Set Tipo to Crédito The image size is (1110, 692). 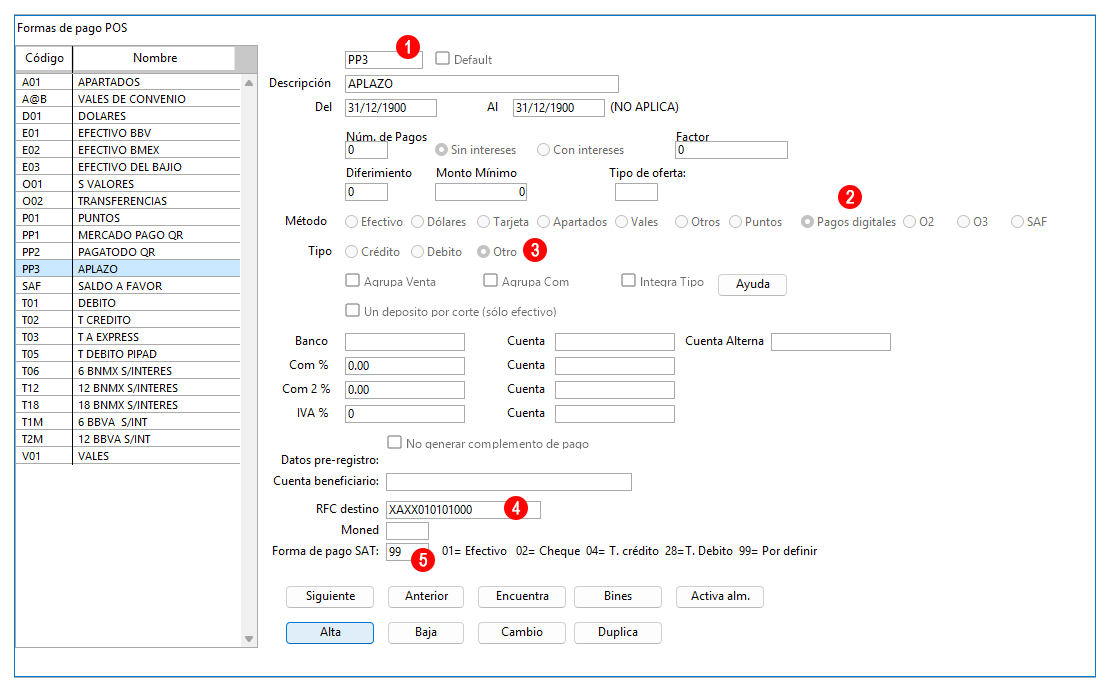pyautogui.click(x=352, y=252)
